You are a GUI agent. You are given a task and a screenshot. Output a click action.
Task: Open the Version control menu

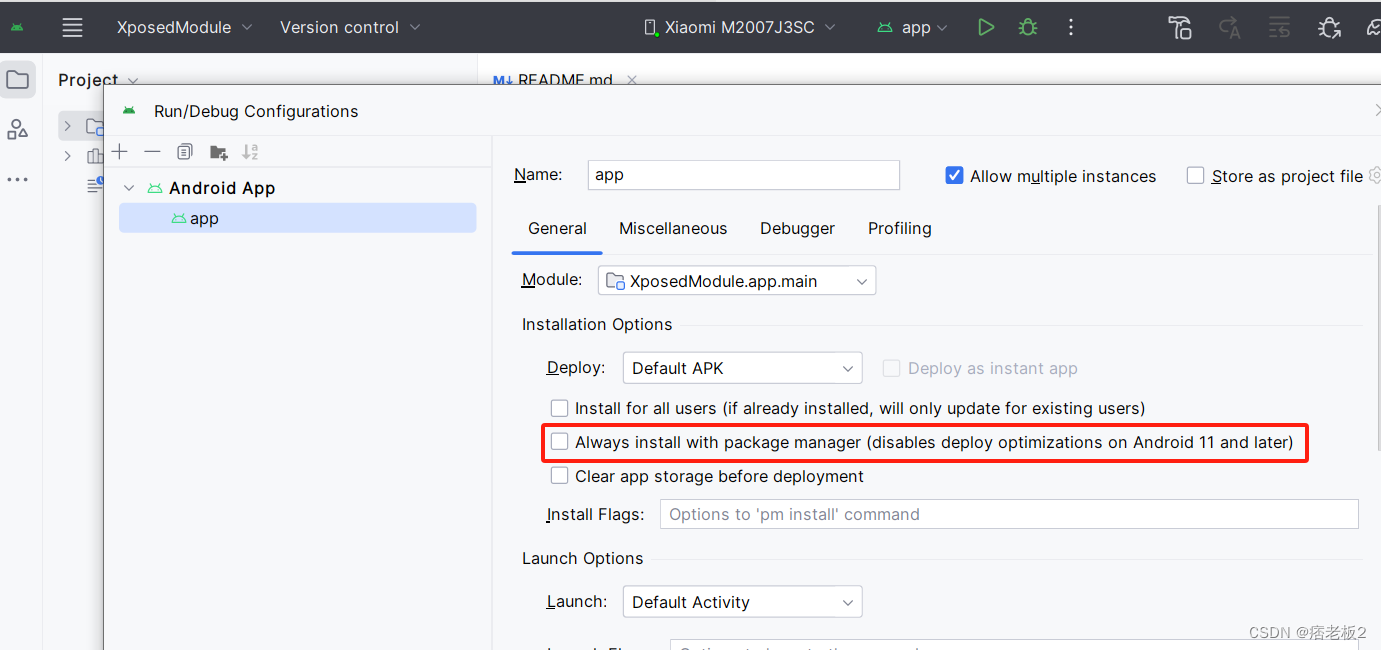pyautogui.click(x=340, y=27)
